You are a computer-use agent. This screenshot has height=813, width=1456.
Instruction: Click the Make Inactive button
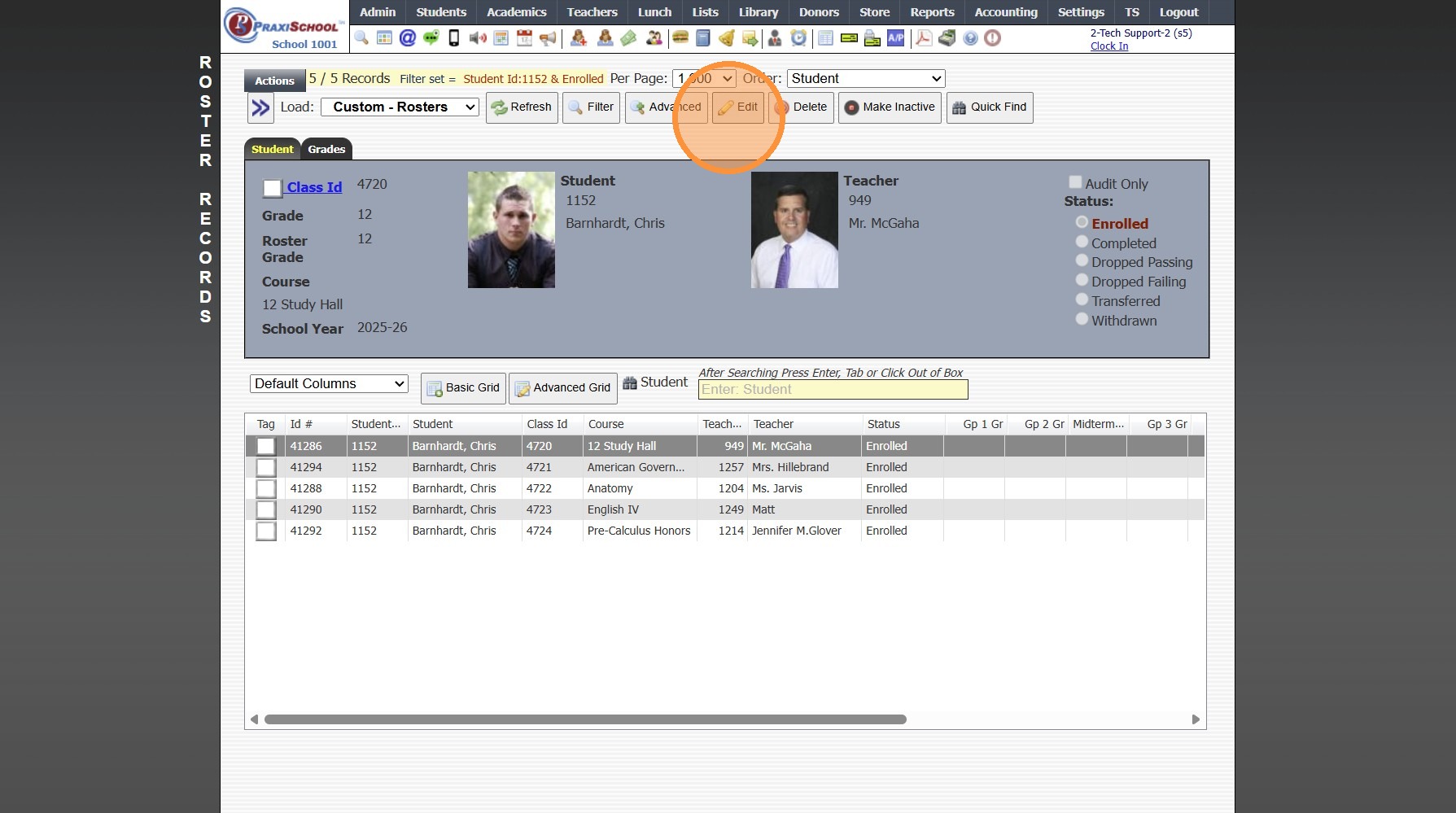tap(890, 107)
